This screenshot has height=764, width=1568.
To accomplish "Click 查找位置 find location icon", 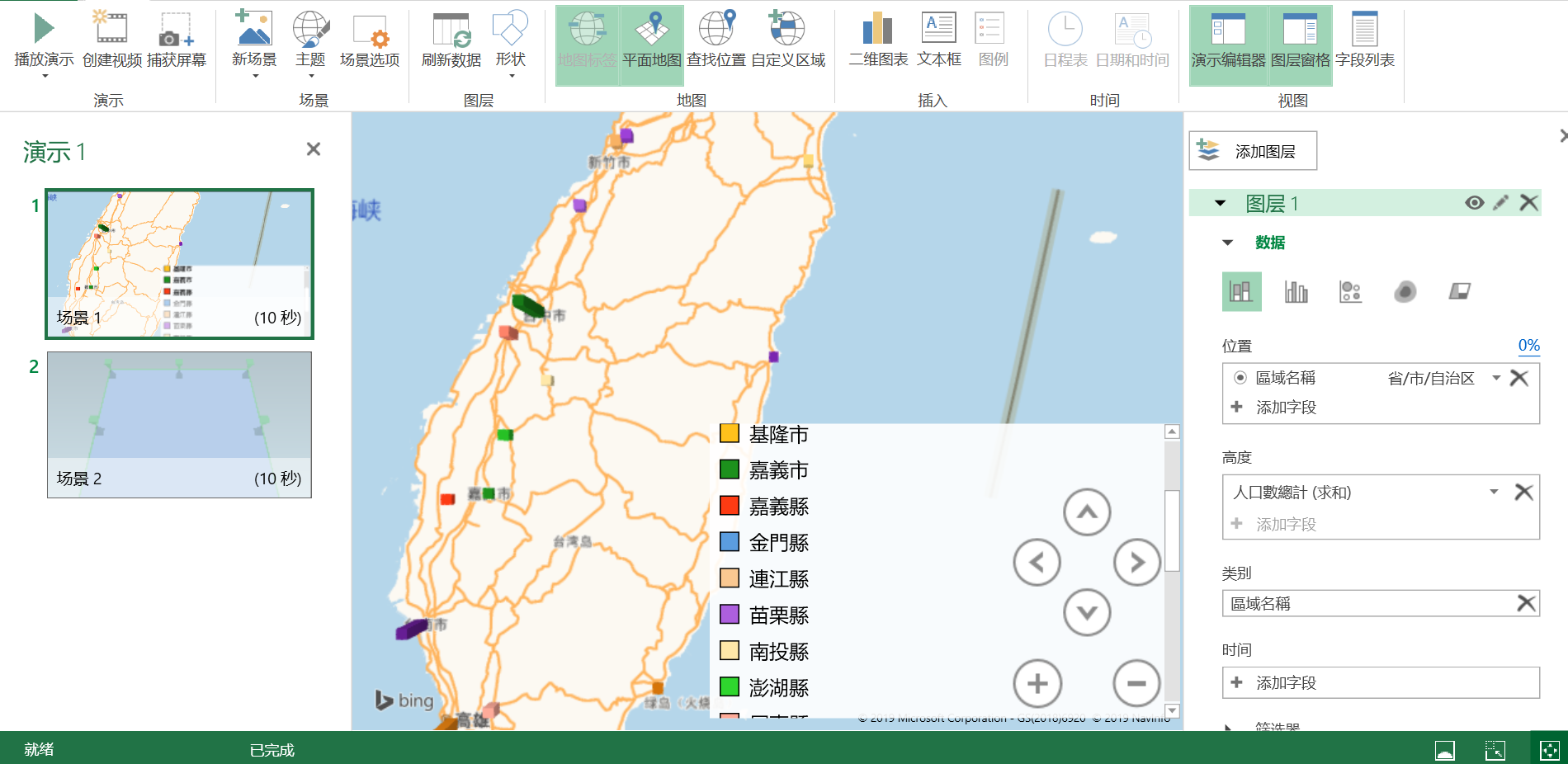I will (716, 29).
